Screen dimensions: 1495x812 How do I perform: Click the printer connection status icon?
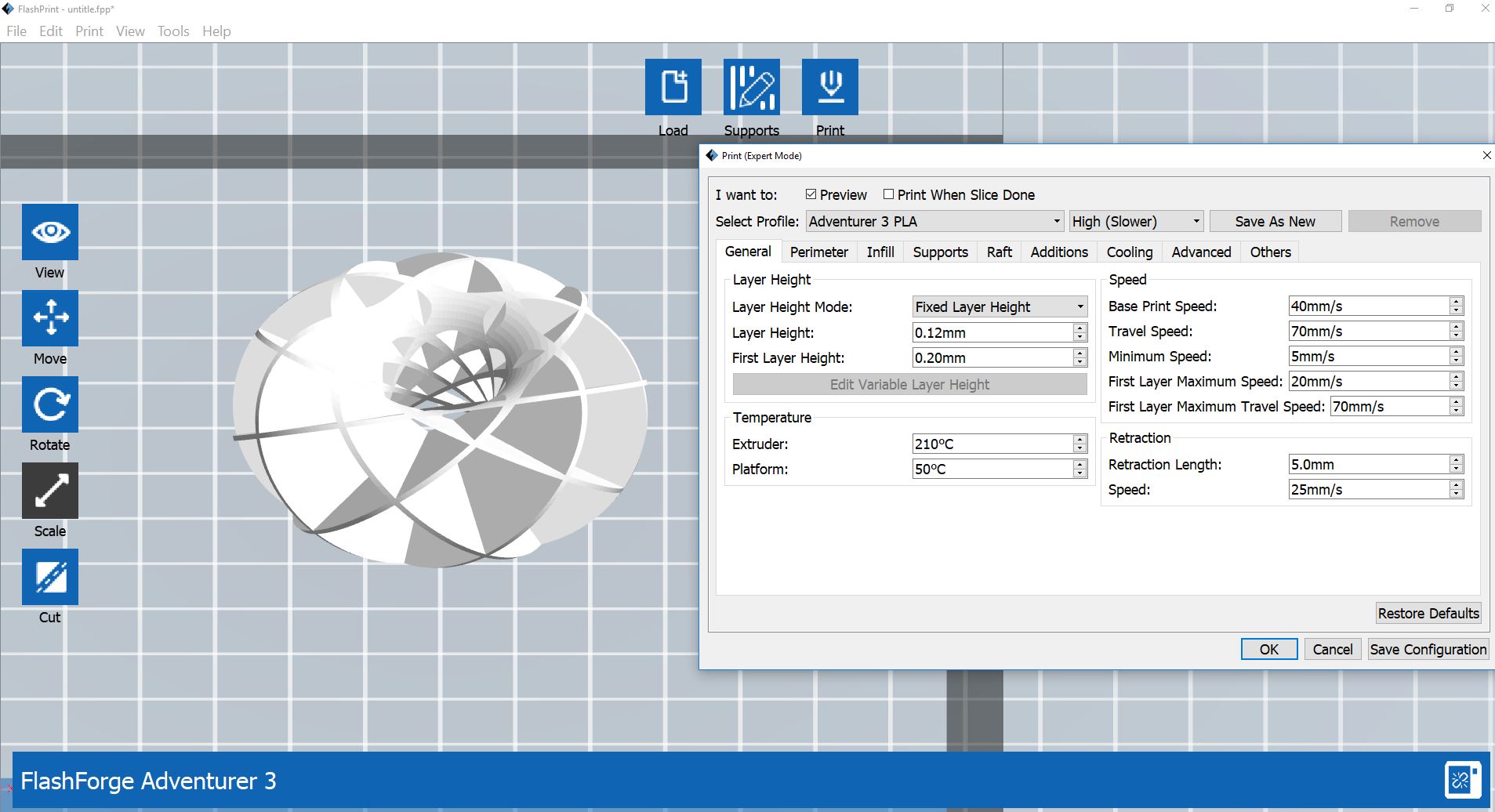click(1463, 780)
